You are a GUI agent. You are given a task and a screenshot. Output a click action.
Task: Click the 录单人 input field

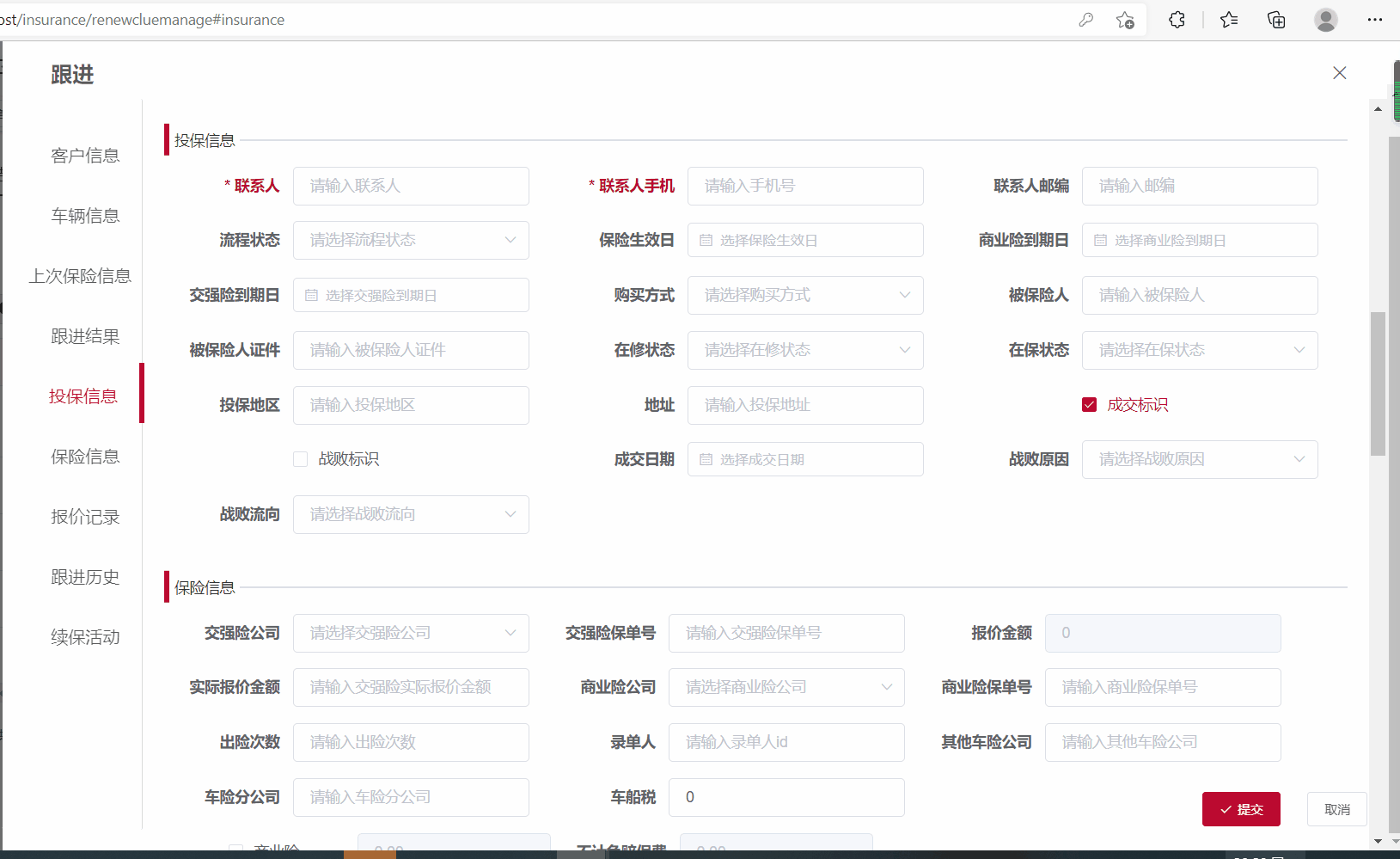[786, 742]
